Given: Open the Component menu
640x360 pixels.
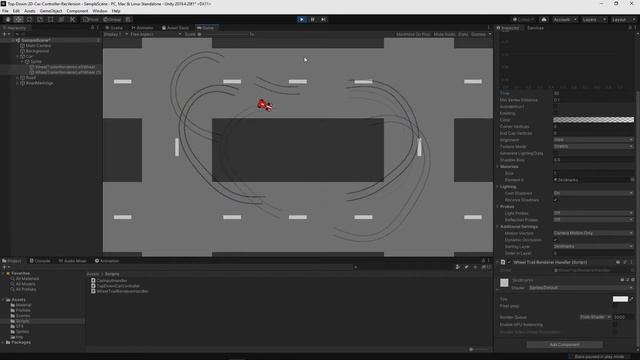Looking at the screenshot, I should tap(77, 11).
